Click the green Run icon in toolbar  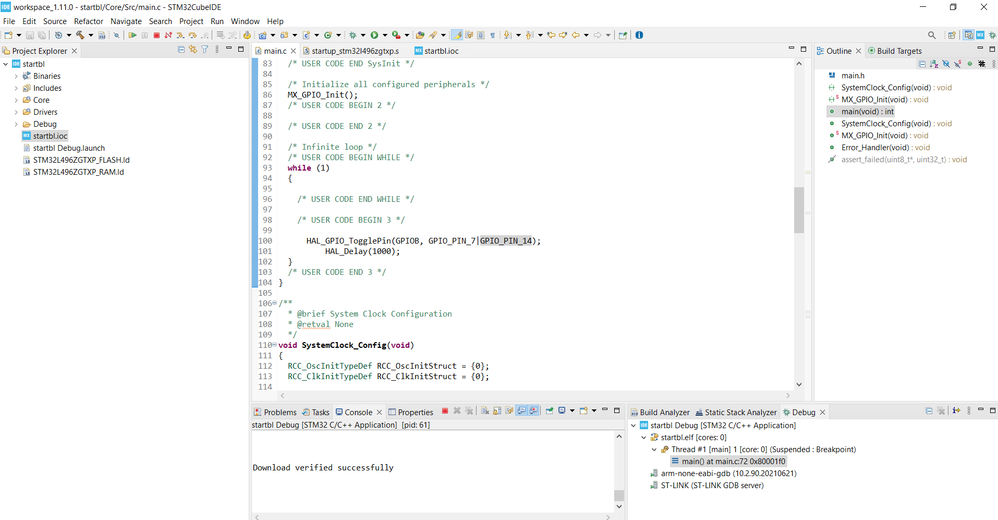(x=374, y=35)
